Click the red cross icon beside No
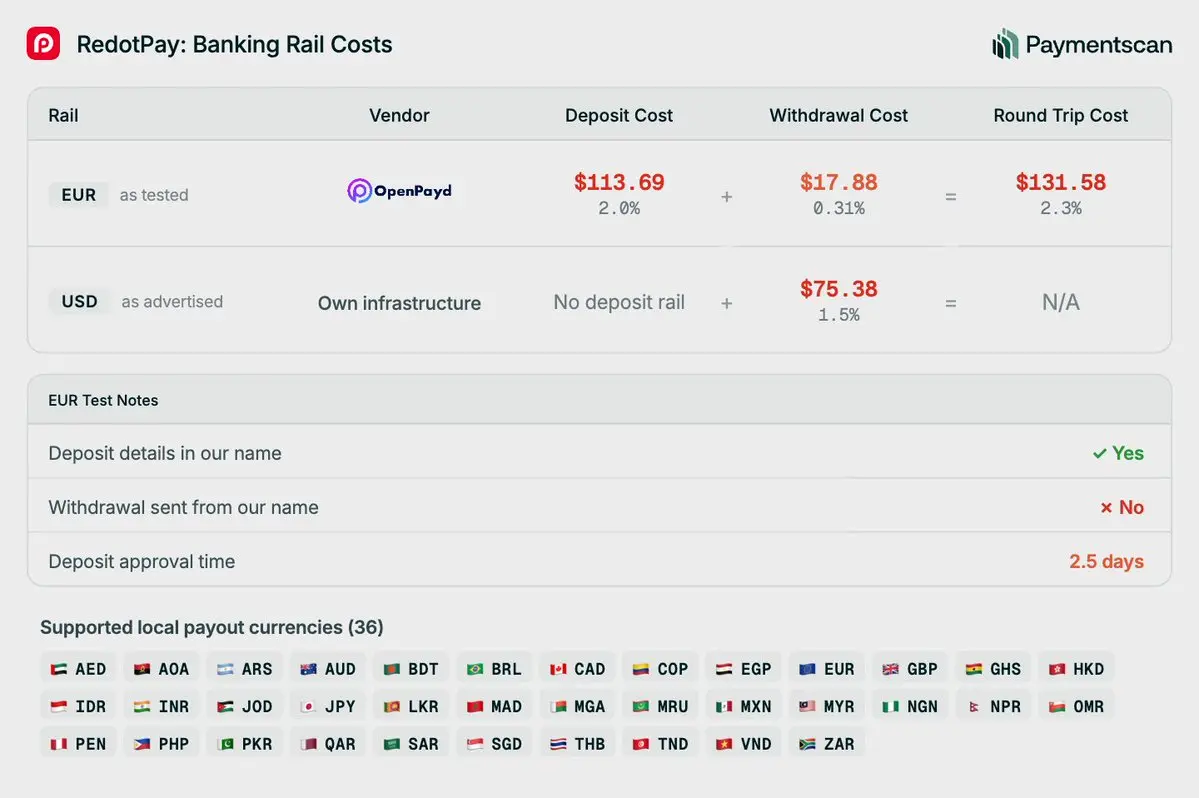Image resolution: width=1199 pixels, height=798 pixels. [1106, 508]
